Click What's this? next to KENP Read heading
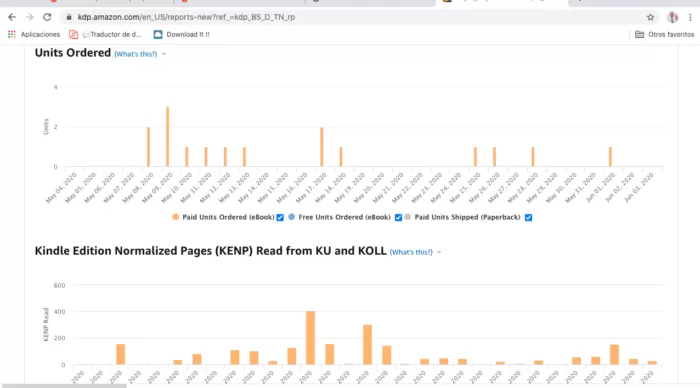Screen dimensions: 700x388 pos(411,252)
